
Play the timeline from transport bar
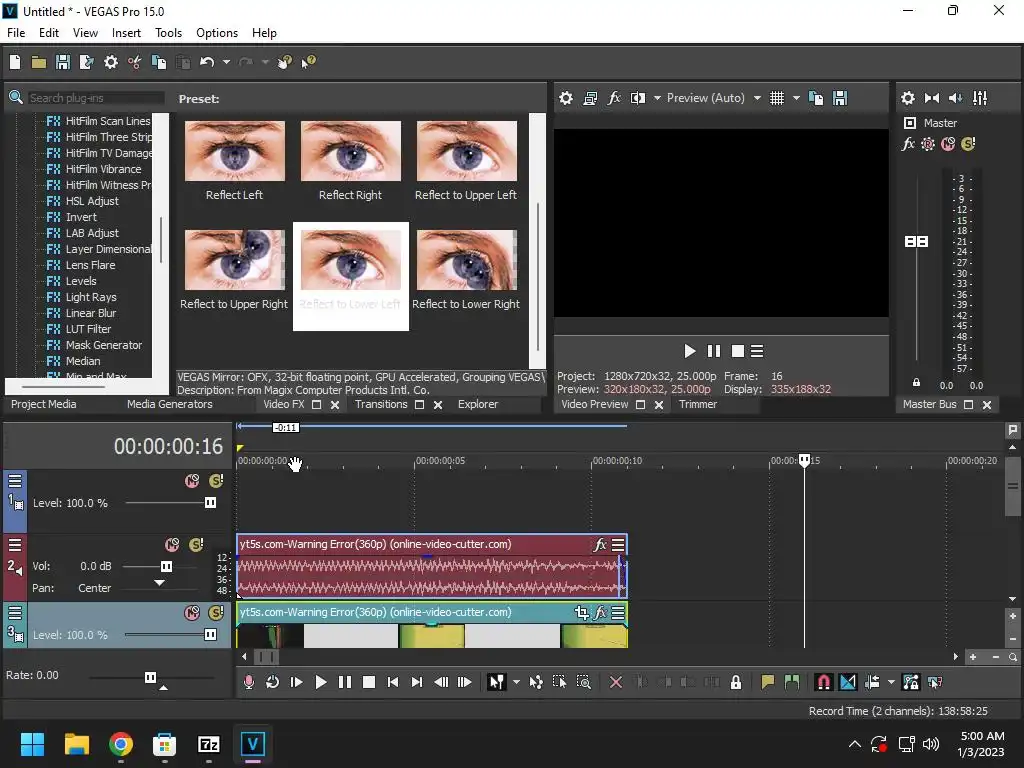point(320,682)
